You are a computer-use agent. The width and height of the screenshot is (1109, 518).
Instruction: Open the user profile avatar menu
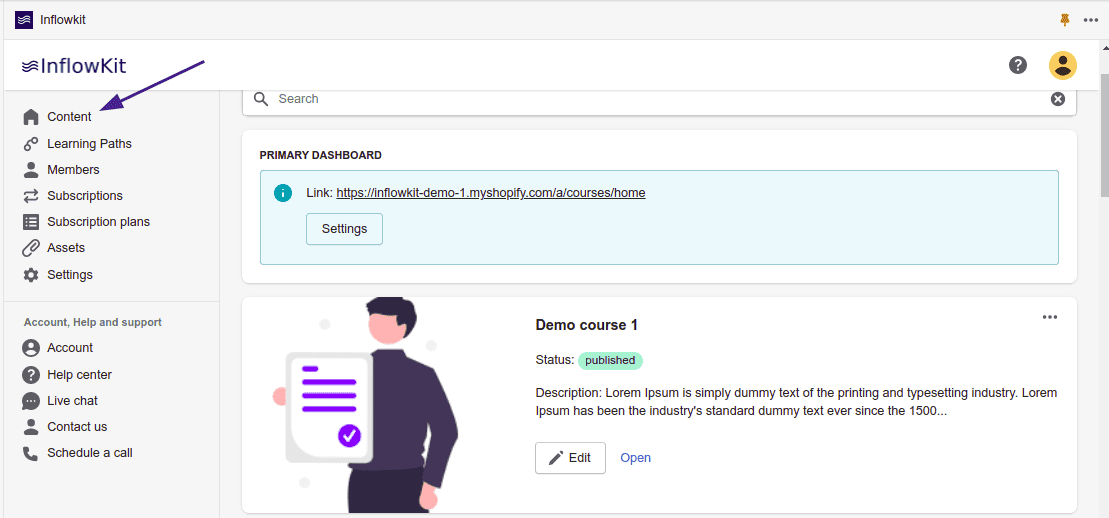click(x=1062, y=65)
